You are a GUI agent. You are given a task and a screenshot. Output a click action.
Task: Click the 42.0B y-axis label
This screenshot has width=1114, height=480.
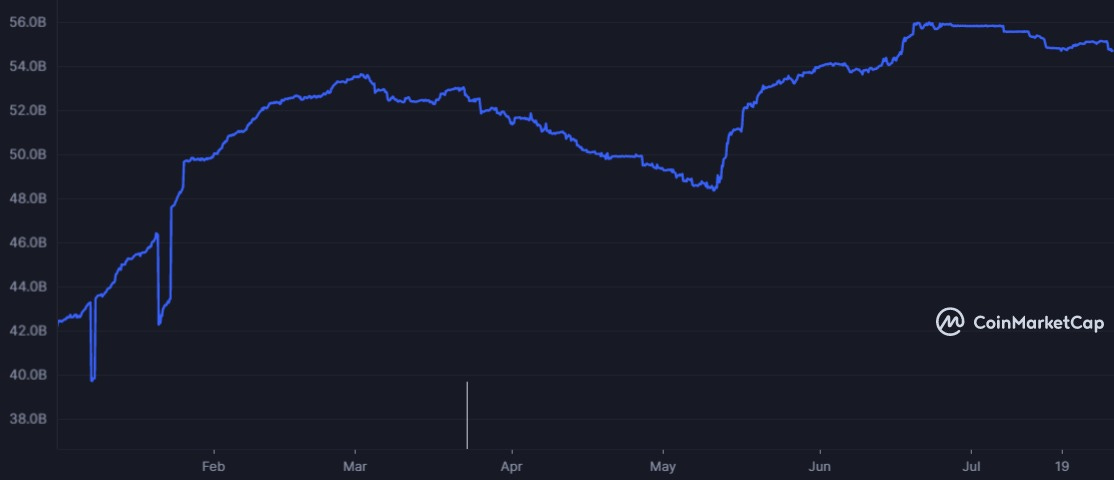pos(28,331)
